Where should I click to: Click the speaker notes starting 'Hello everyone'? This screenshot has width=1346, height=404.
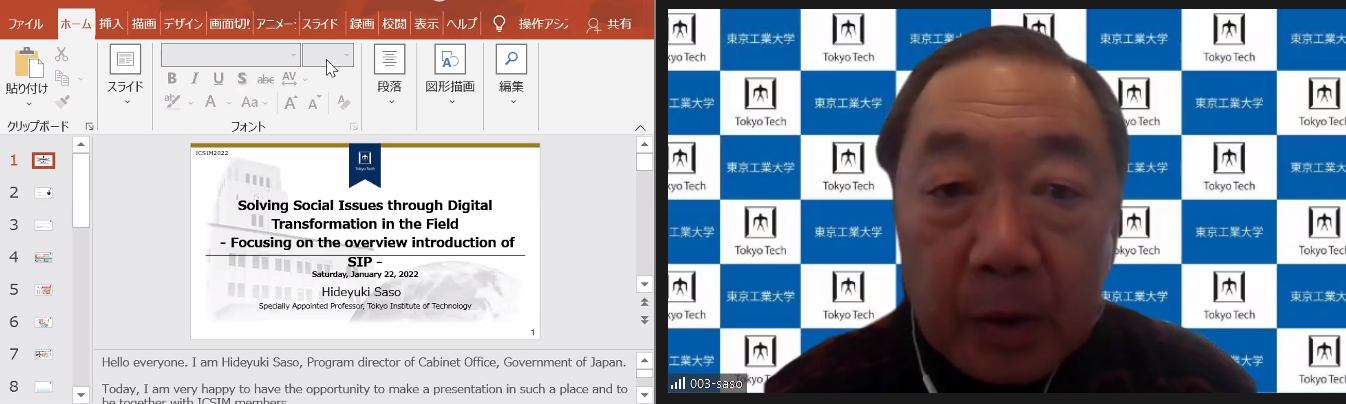point(364,362)
